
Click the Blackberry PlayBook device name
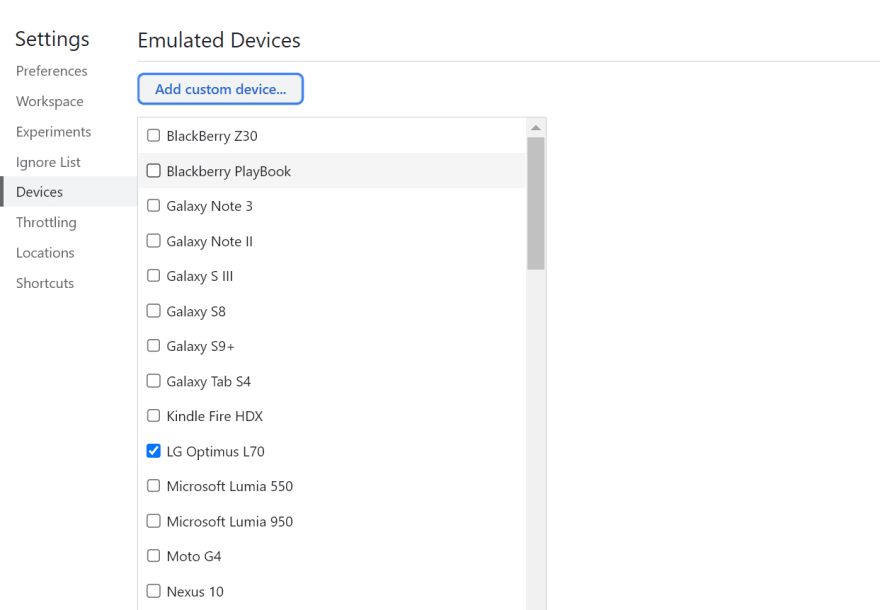[228, 171]
